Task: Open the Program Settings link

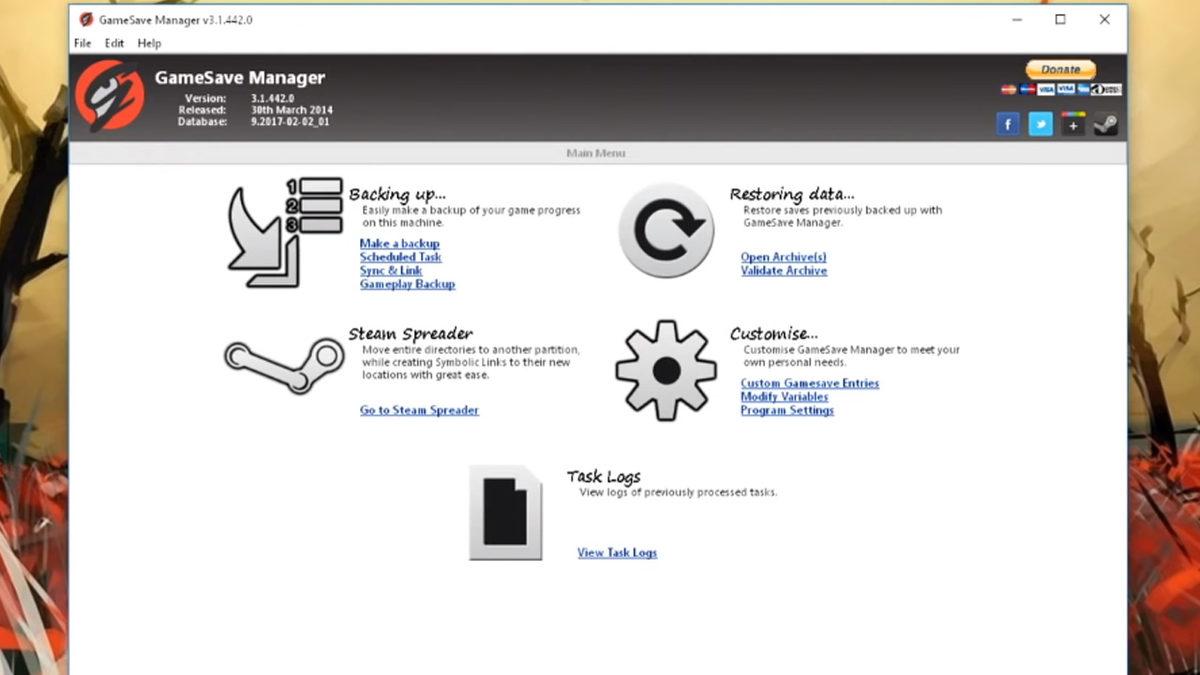Action: click(787, 410)
